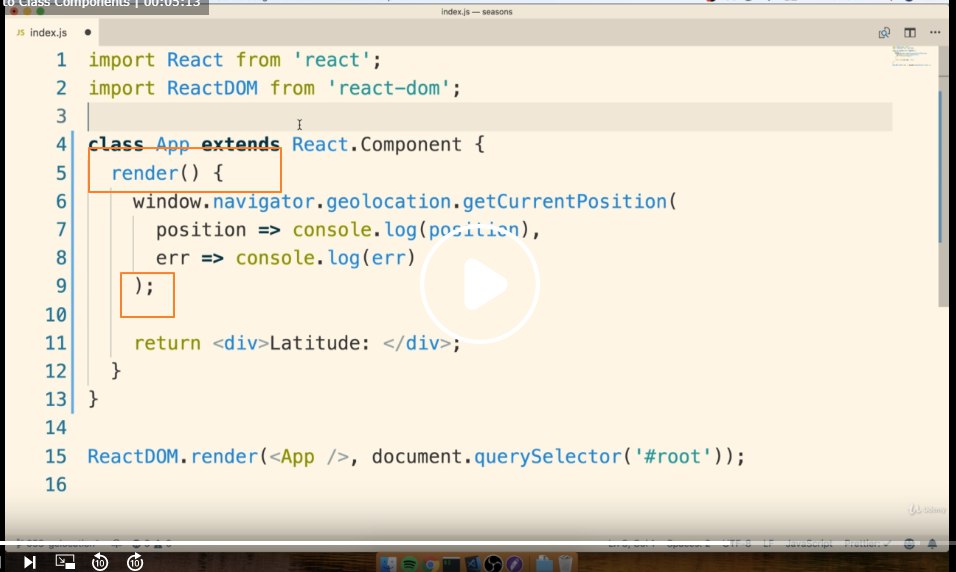Click the '#root' string on line 15

672,456
